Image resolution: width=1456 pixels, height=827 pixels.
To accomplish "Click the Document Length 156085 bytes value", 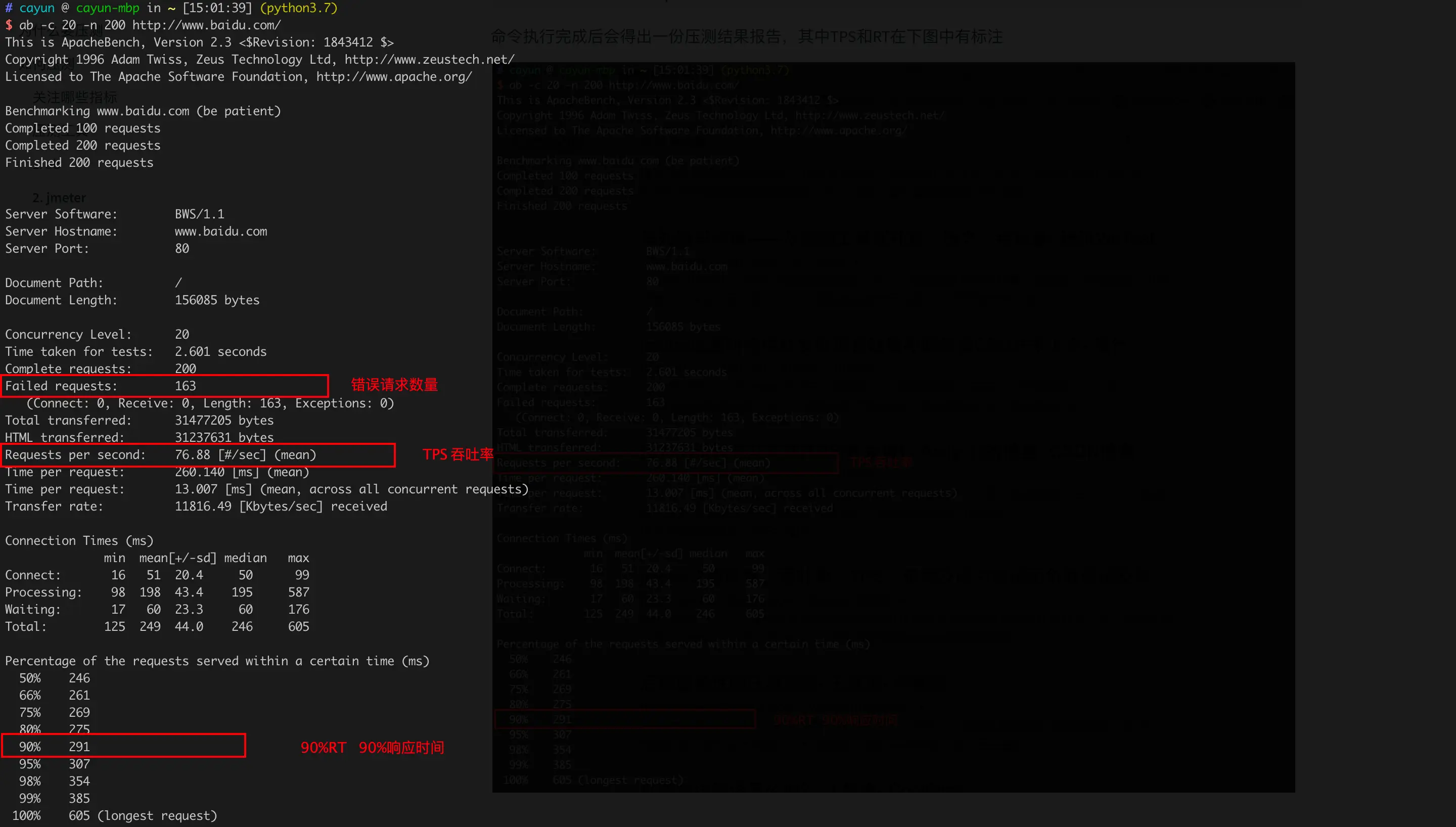I will (217, 300).
